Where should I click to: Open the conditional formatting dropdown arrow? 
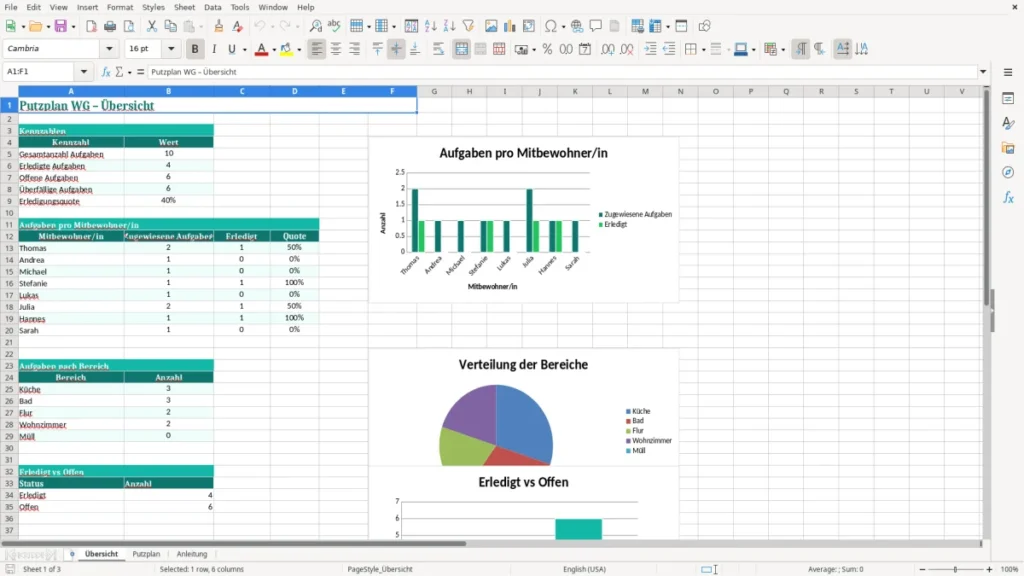click(x=783, y=50)
